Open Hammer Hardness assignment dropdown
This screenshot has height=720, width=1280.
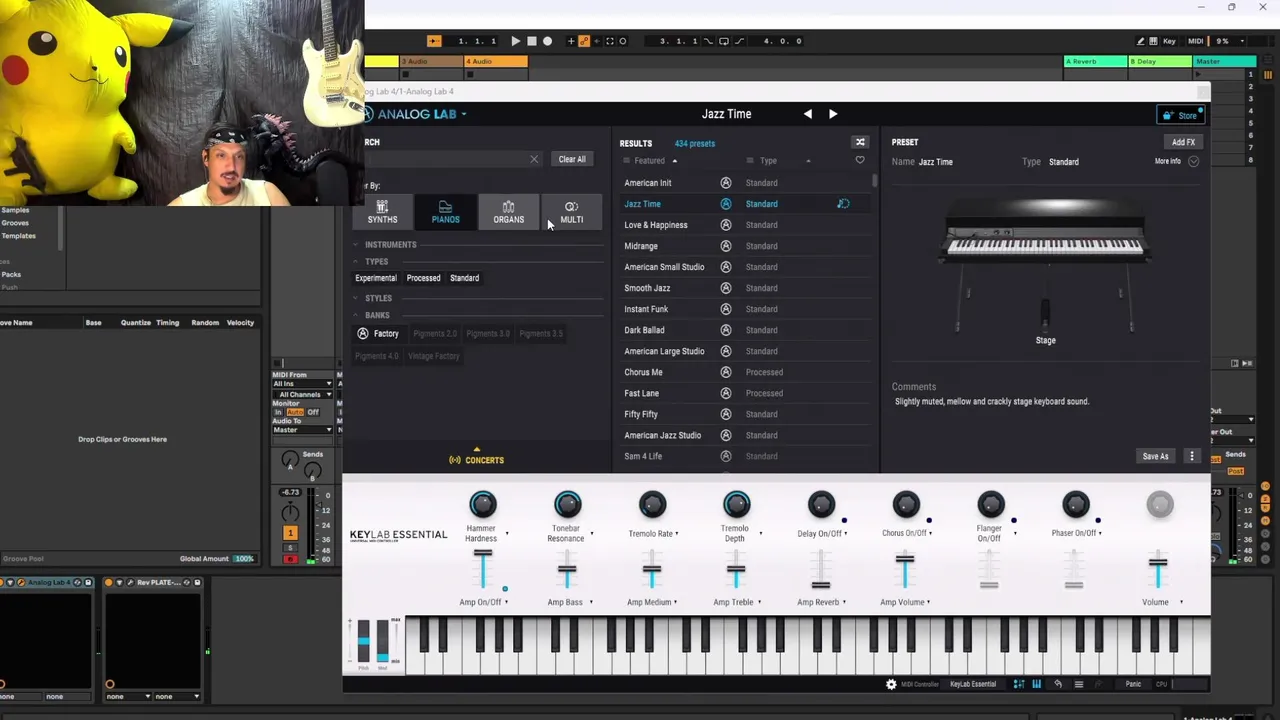(x=507, y=534)
